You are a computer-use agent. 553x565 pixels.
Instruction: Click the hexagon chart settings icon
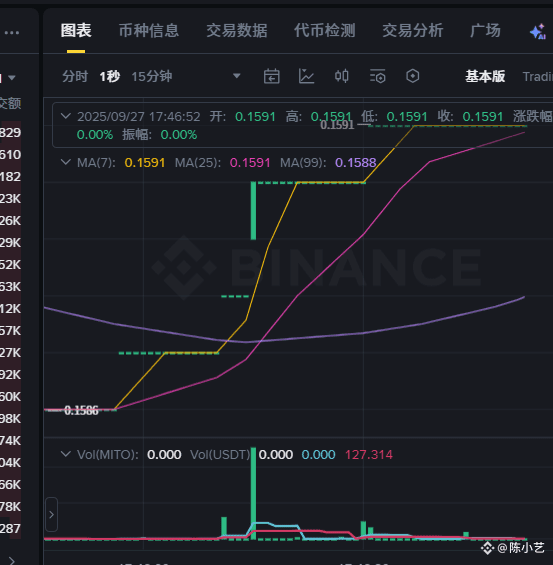tap(412, 76)
